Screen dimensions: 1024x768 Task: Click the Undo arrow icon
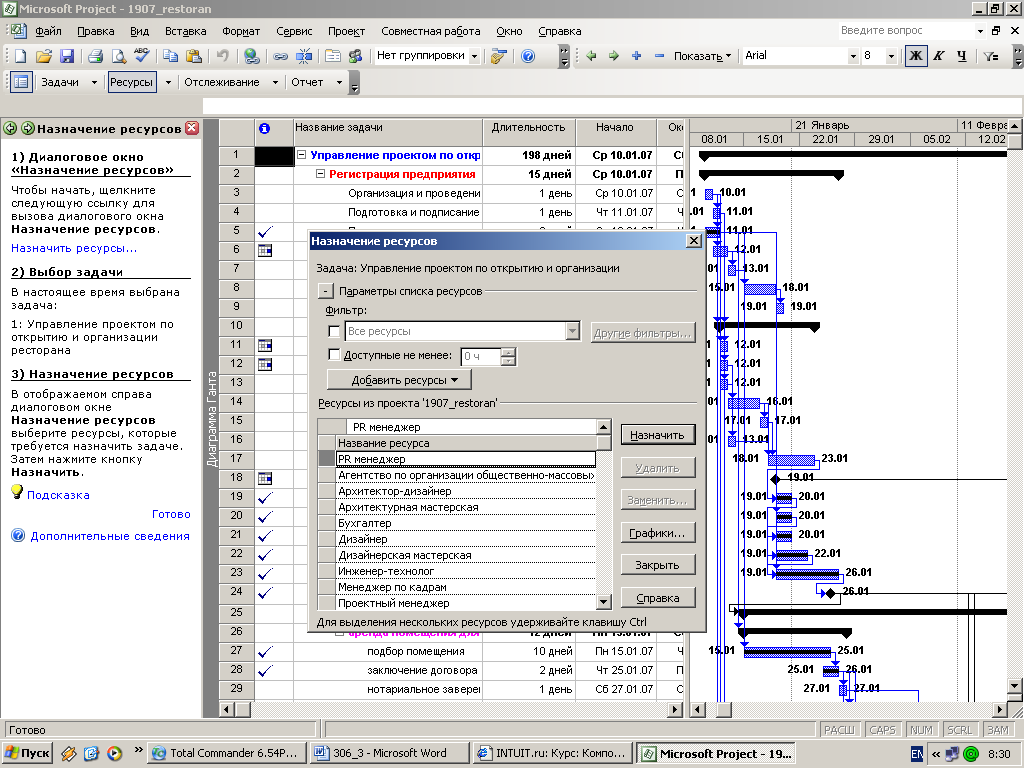coord(223,56)
